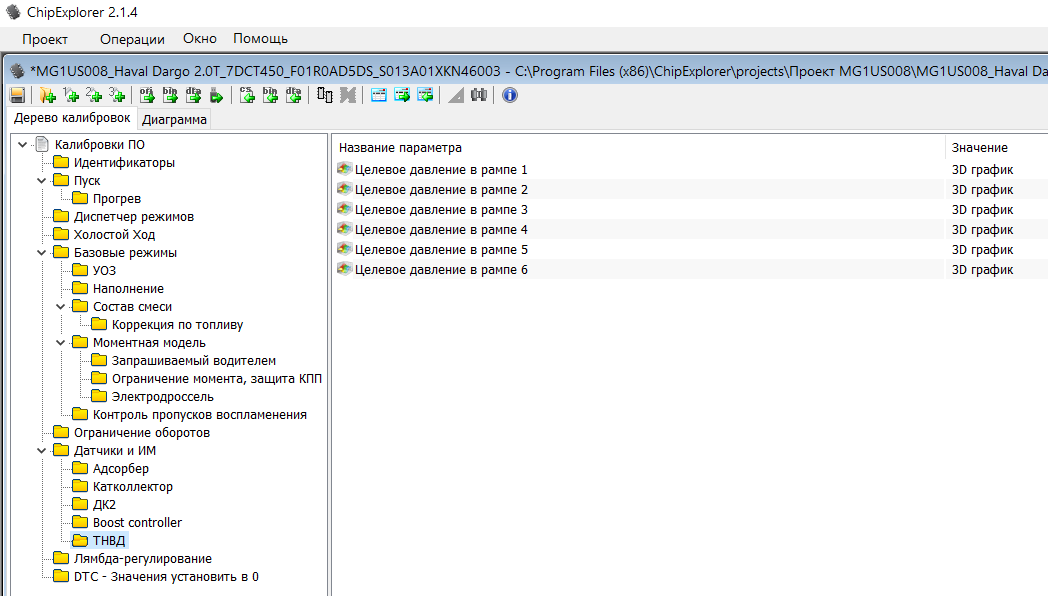The image size is (1048, 596).
Task: Click the Значение column header
Action: pos(979,147)
